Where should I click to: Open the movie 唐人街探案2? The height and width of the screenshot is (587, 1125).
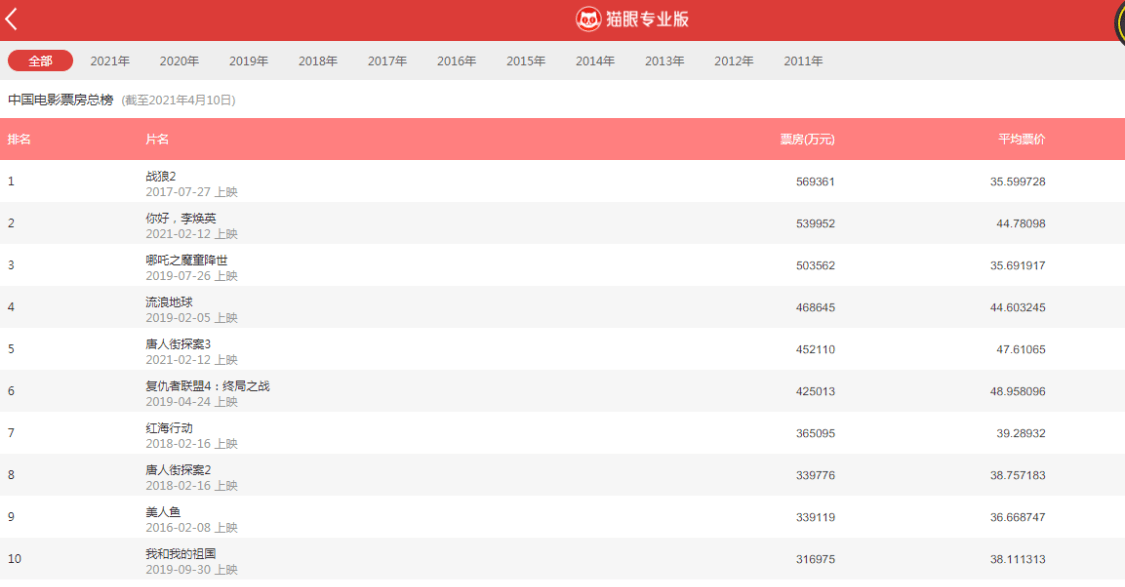[178, 470]
